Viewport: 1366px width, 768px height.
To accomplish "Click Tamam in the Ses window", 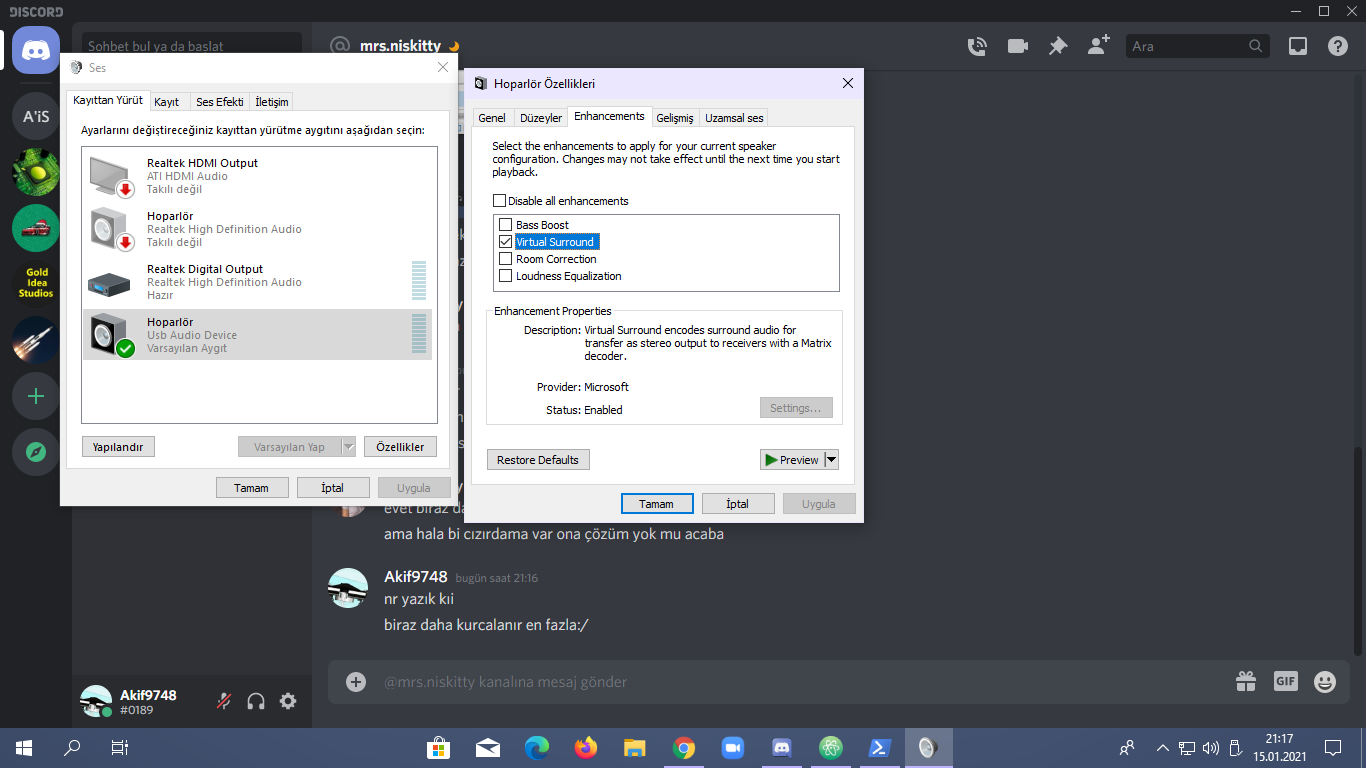I will point(252,488).
